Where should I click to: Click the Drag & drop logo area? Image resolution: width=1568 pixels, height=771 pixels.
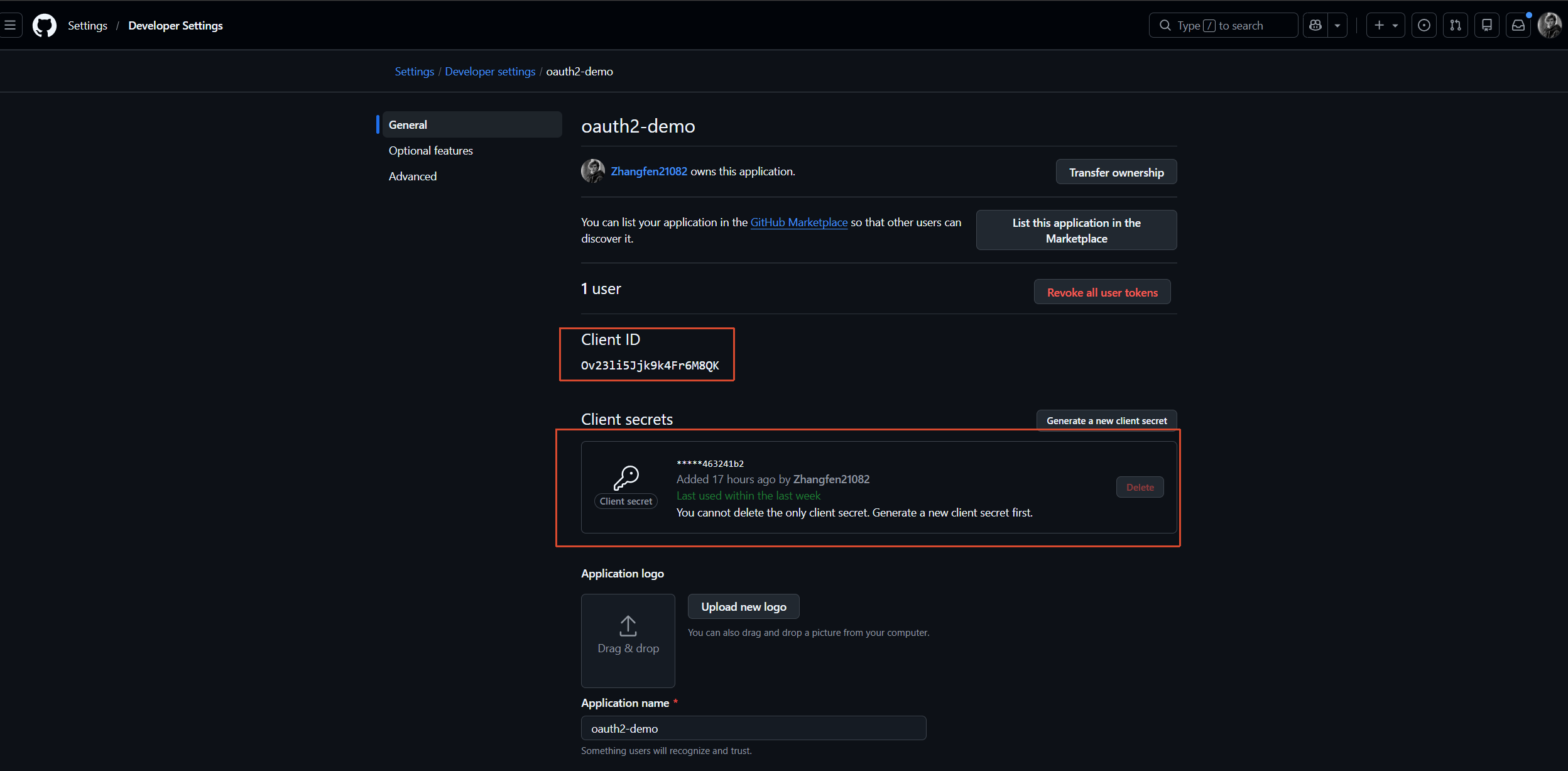click(628, 640)
